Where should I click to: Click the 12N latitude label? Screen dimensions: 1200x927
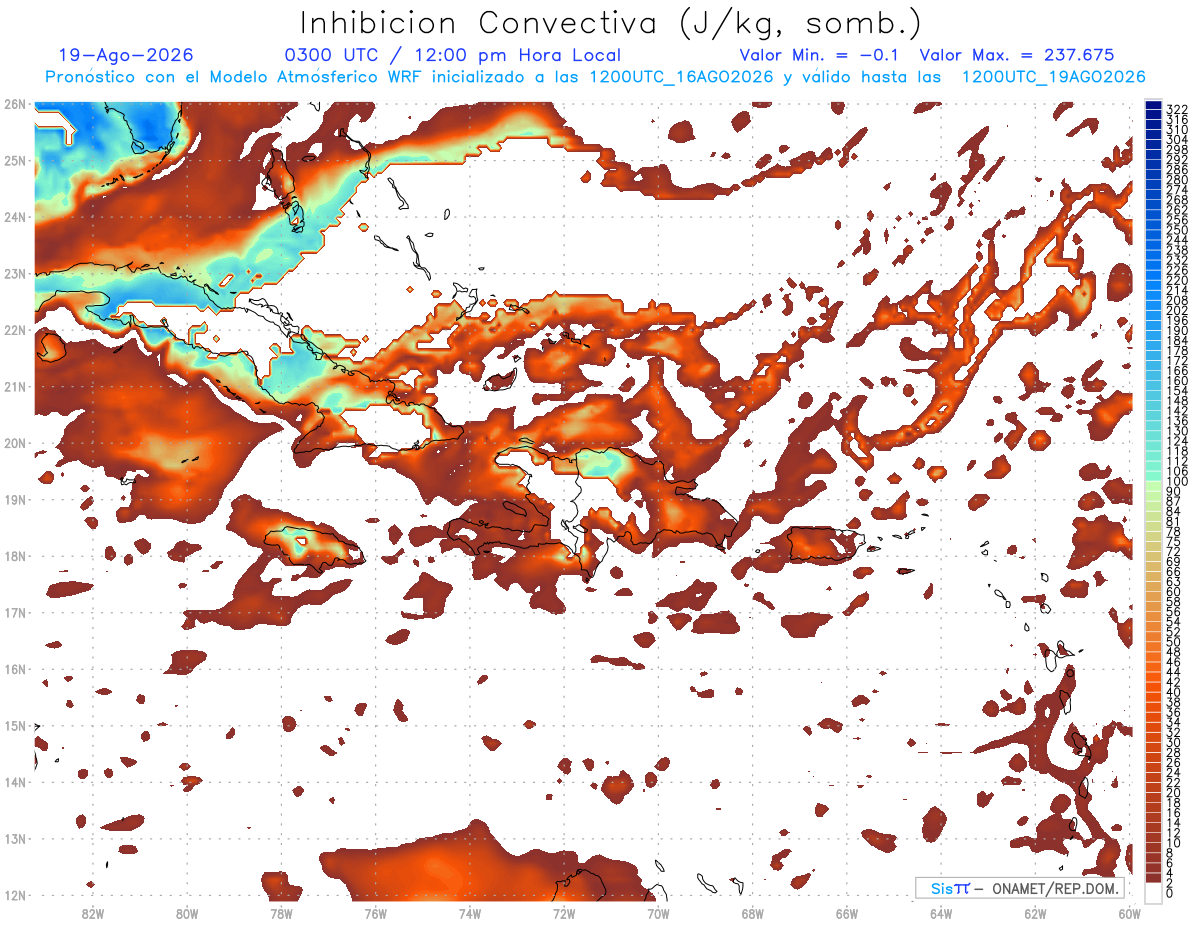(x=15, y=895)
